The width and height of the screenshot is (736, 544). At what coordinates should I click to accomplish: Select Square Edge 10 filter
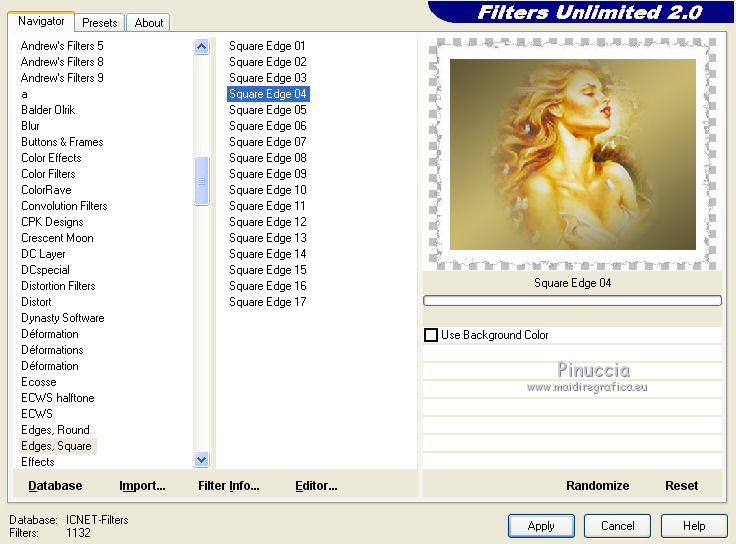pos(268,190)
